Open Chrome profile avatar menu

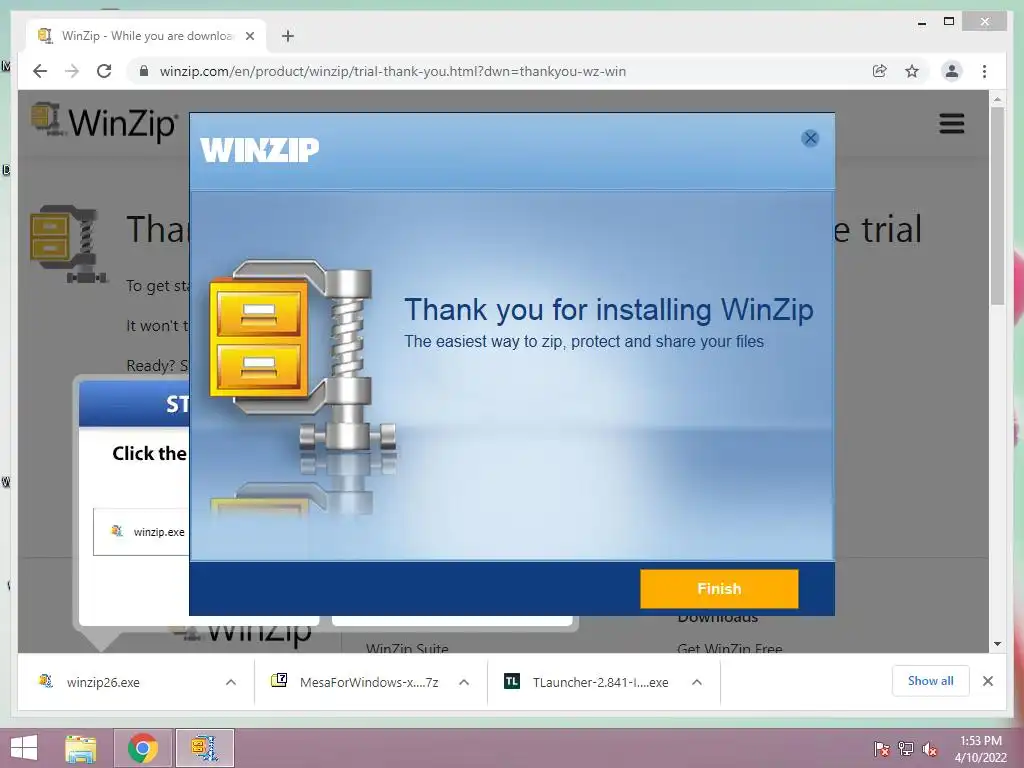click(952, 71)
